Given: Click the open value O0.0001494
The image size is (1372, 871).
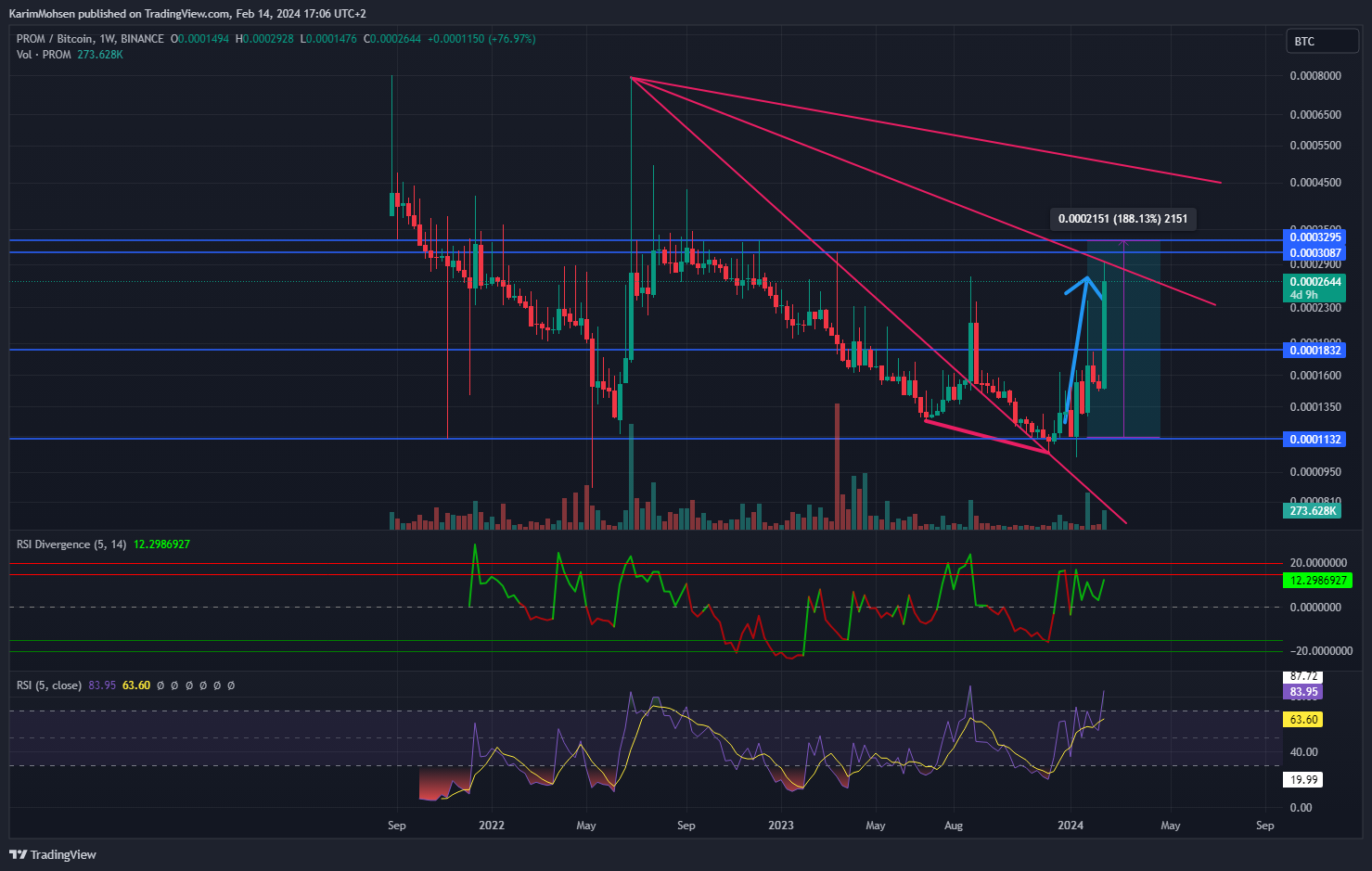Looking at the screenshot, I should click(199, 39).
